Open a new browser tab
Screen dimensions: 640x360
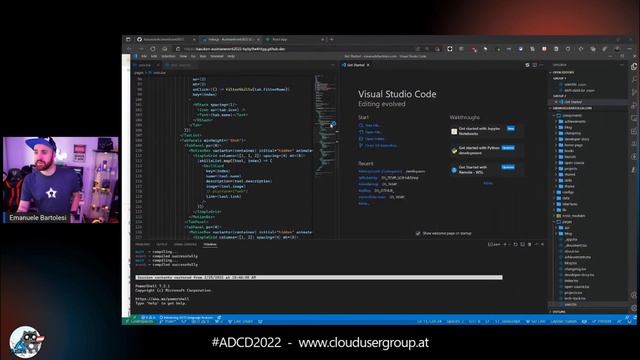331,40
